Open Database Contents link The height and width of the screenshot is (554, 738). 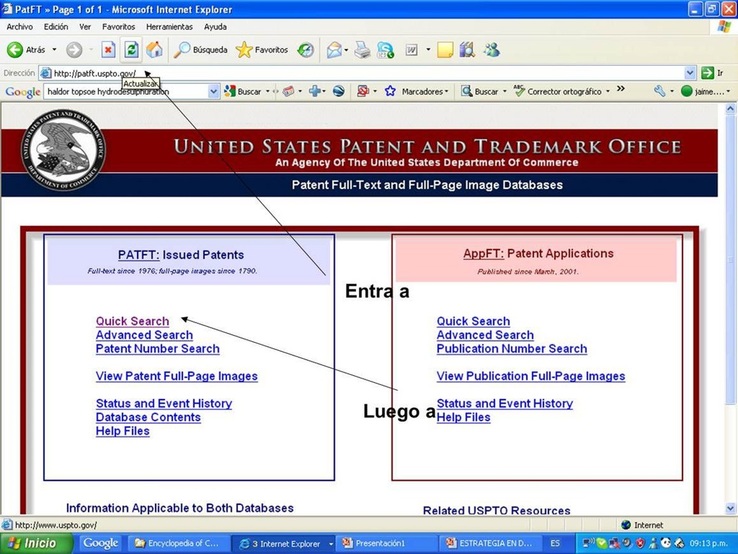click(148, 418)
